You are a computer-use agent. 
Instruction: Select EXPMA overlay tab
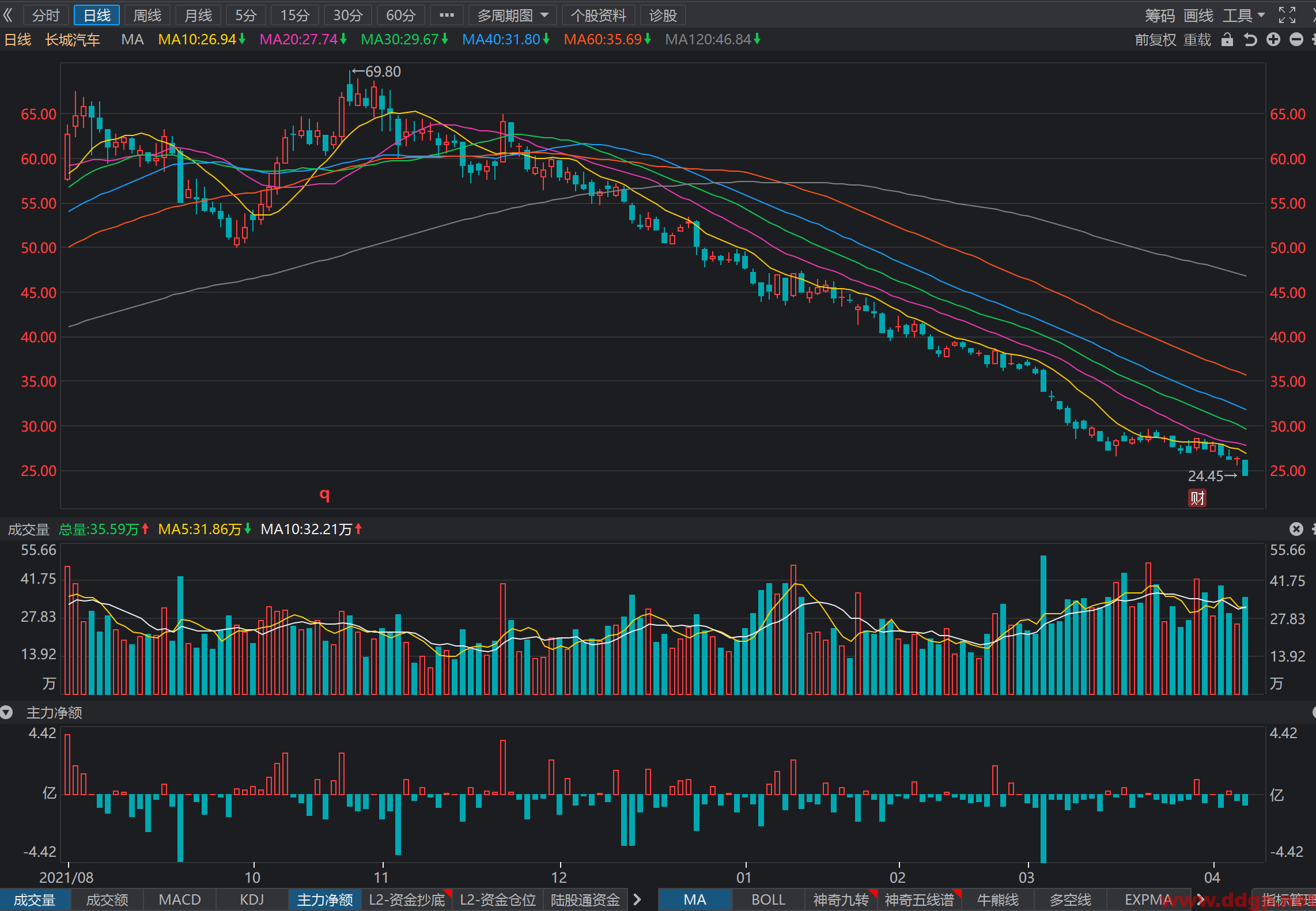click(x=1148, y=900)
